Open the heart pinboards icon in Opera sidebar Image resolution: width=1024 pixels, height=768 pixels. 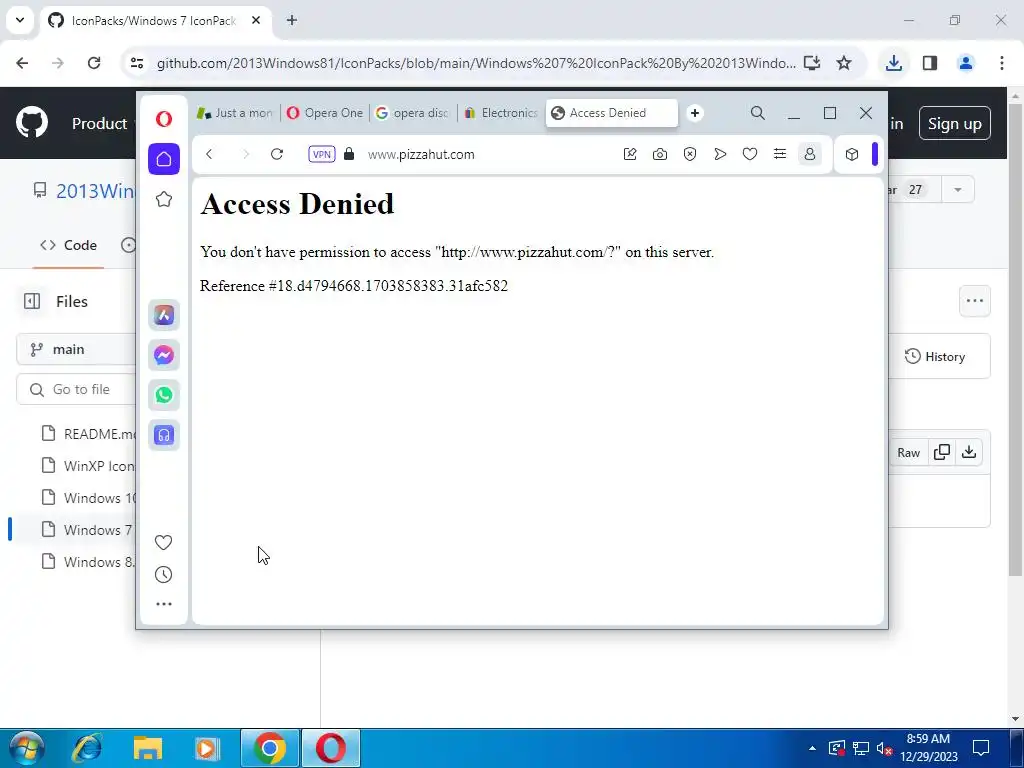pyautogui.click(x=164, y=542)
